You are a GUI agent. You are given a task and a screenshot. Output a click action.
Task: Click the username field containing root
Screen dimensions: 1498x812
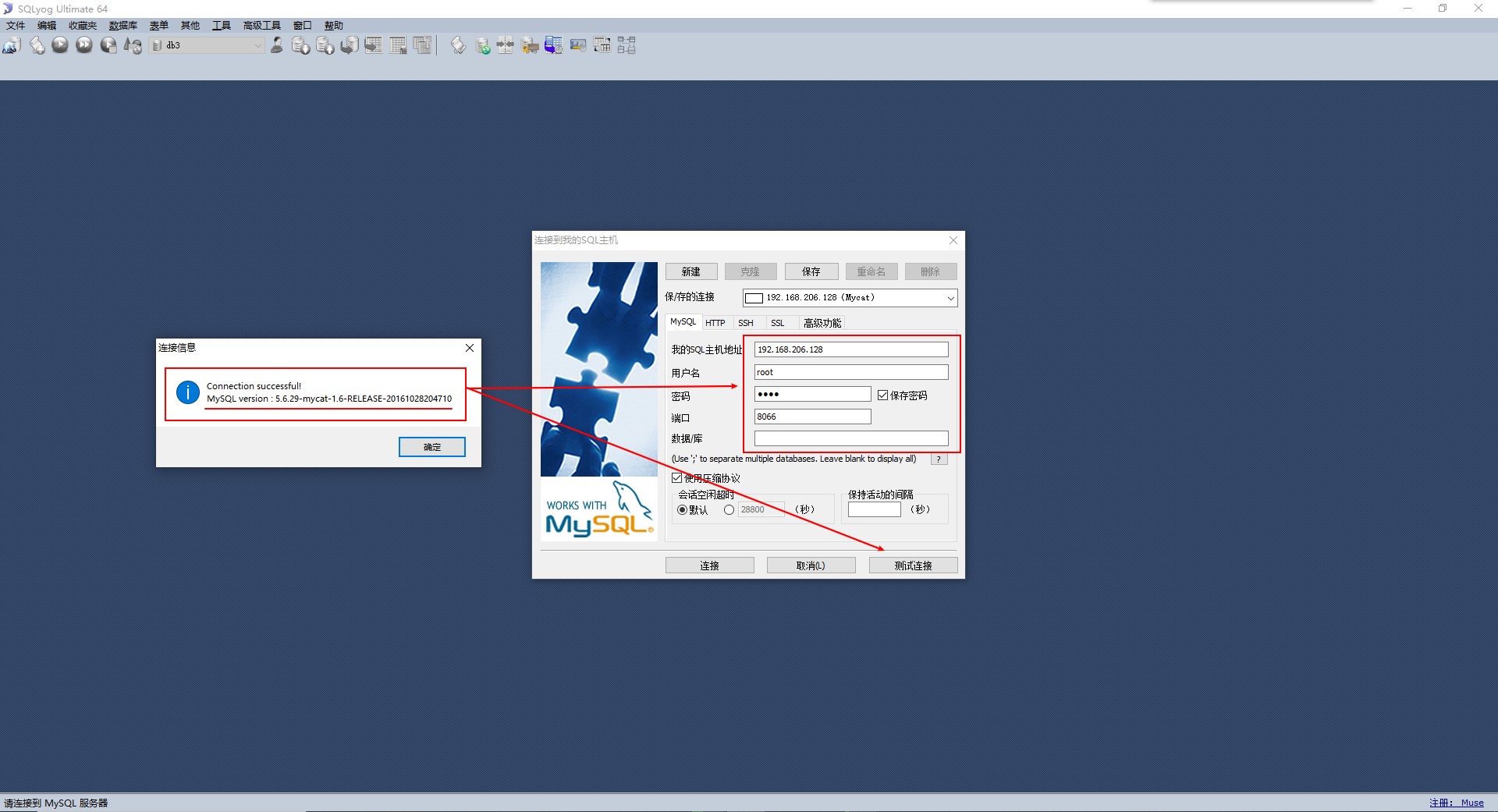click(851, 372)
